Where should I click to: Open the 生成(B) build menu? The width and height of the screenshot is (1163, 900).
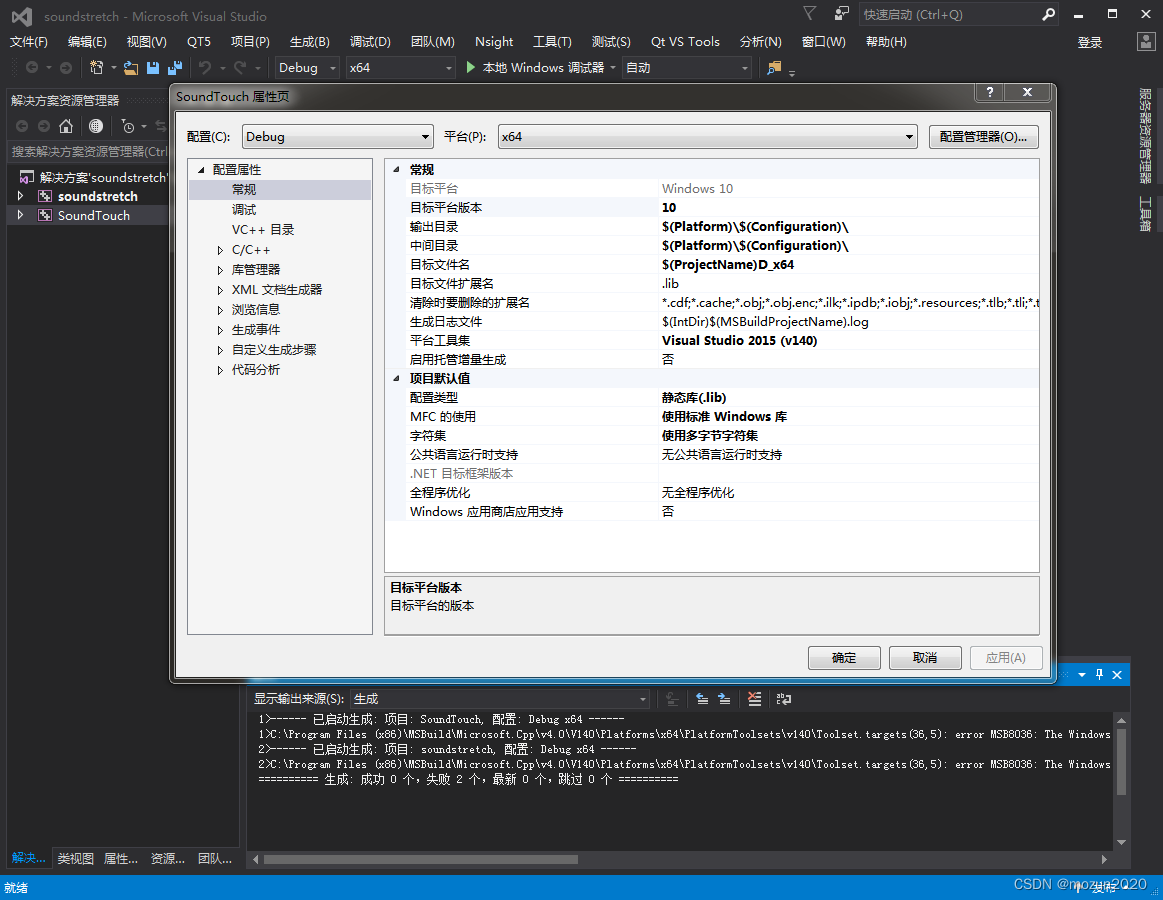click(x=309, y=42)
